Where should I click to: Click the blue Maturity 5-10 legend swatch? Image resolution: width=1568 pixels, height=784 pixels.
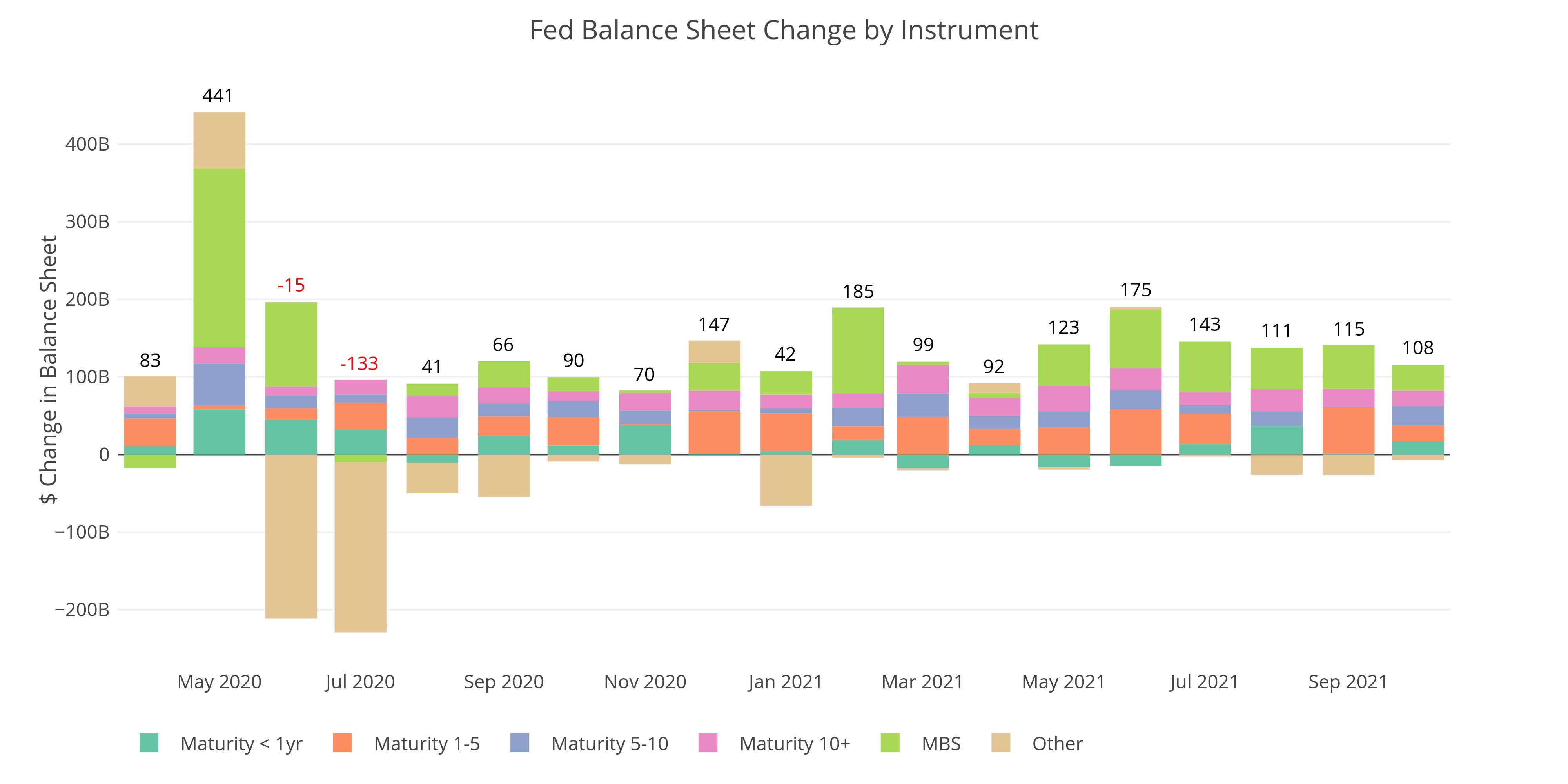(519, 743)
